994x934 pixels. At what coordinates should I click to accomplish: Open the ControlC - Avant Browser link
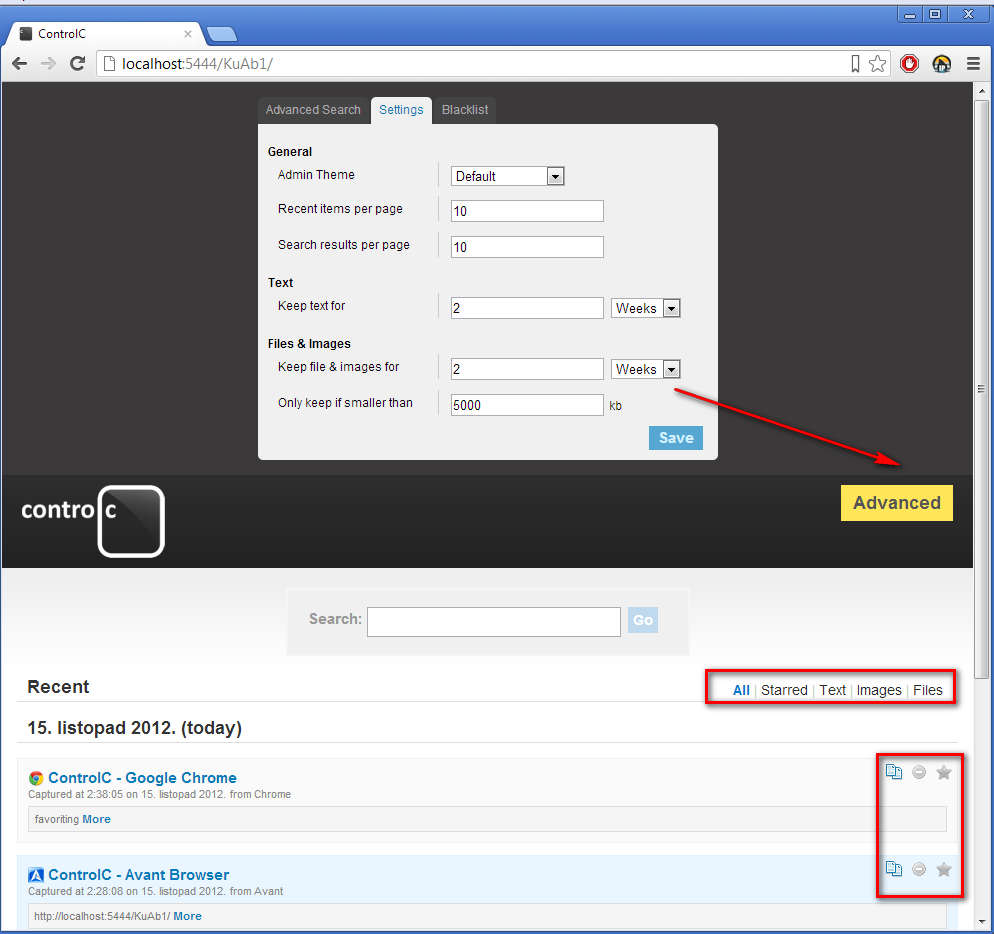[139, 875]
